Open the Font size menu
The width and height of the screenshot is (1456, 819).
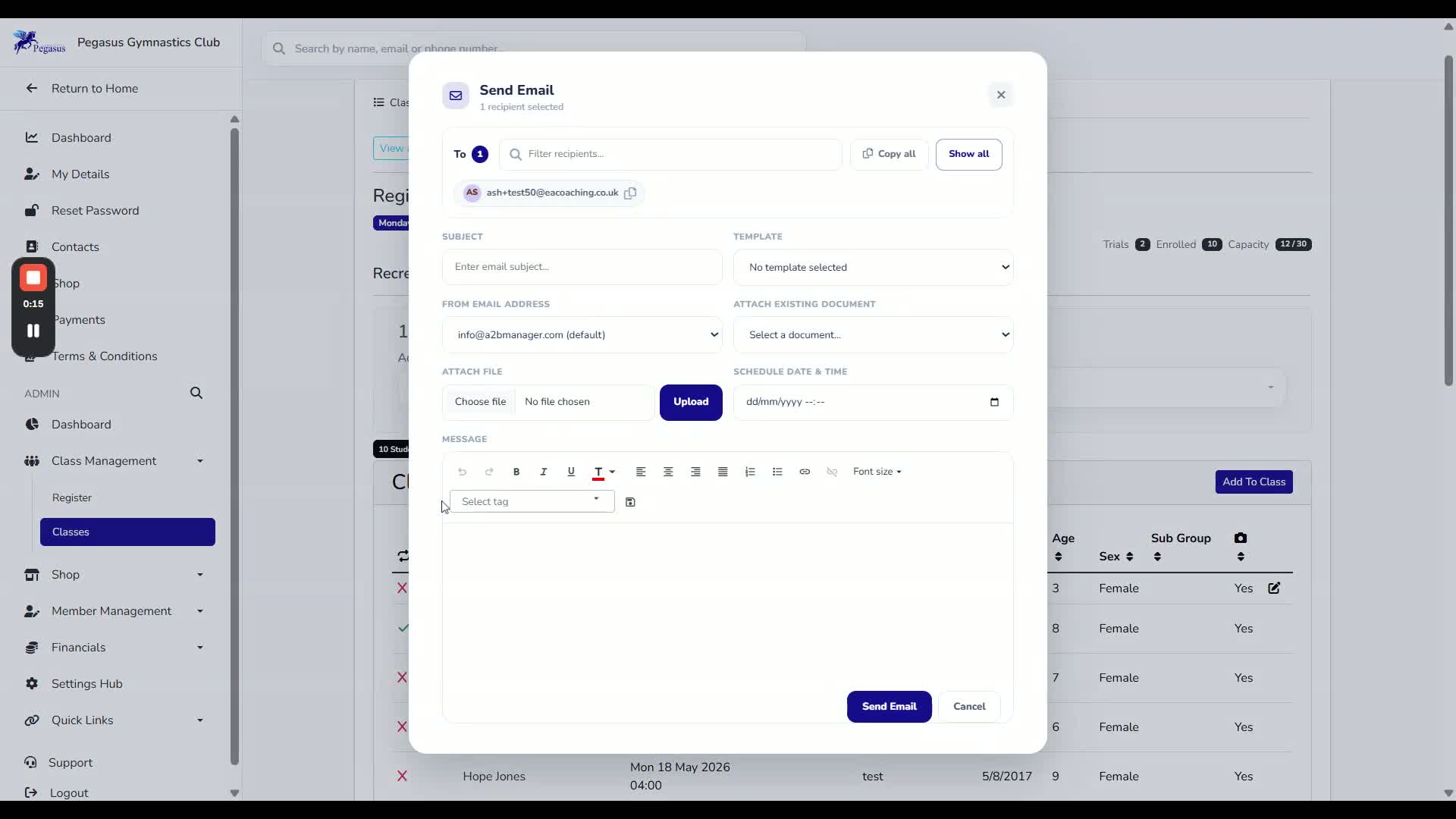point(877,472)
